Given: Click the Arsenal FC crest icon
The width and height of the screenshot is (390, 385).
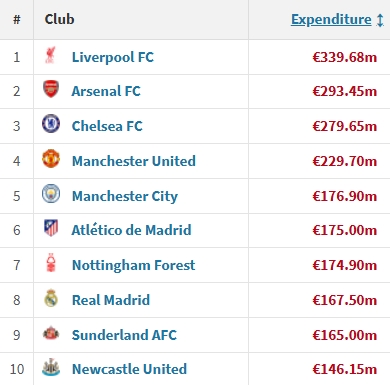Looking at the screenshot, I should tap(51, 89).
